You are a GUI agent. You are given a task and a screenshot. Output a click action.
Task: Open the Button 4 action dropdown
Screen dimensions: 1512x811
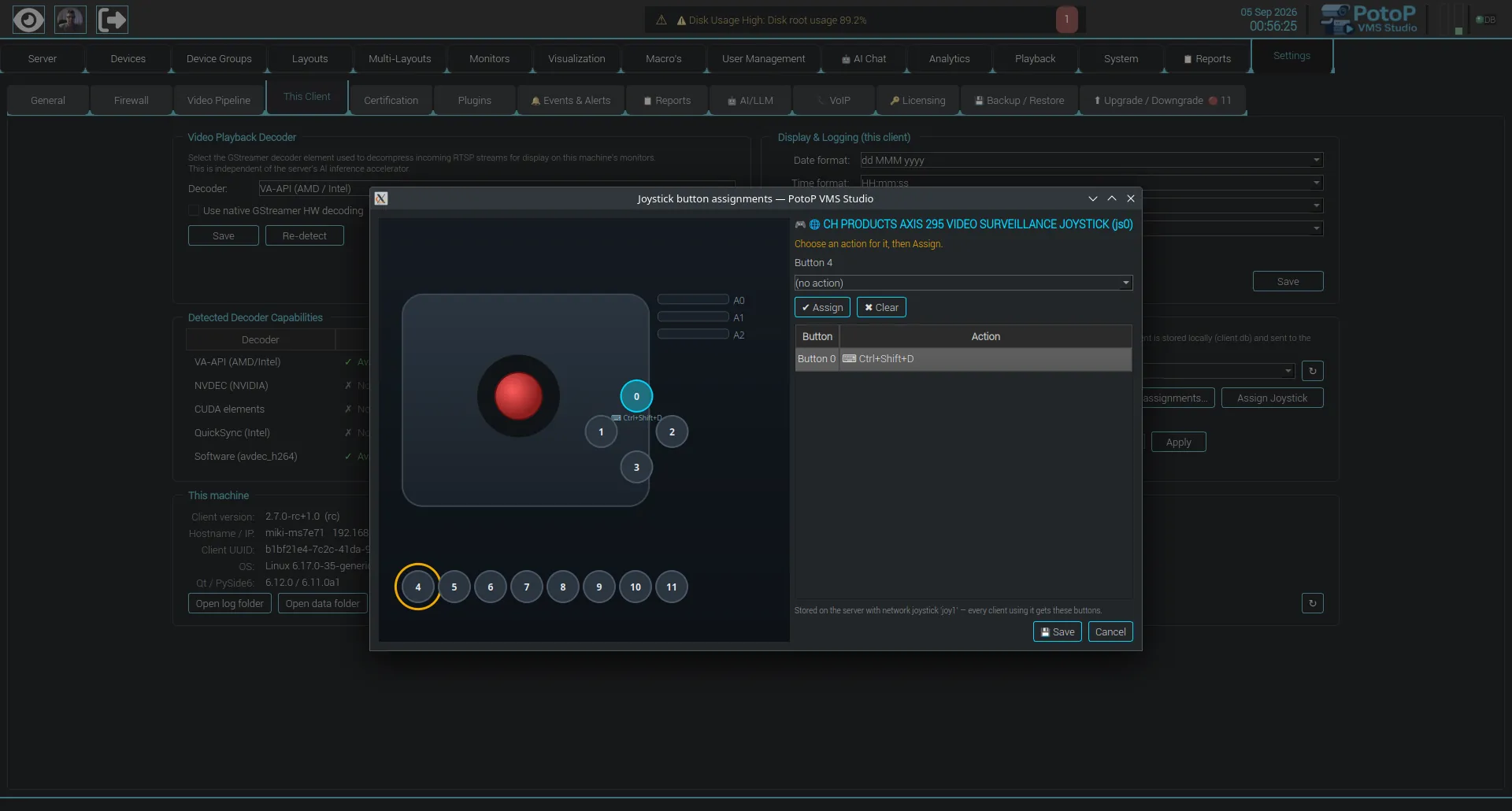963,283
